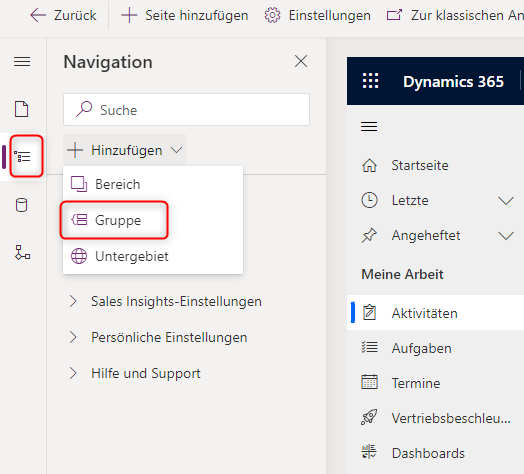Screen dimensions: 524x474
Task: Collapse the Dynamics 365 sitemap hamburger
Action: coord(369,126)
